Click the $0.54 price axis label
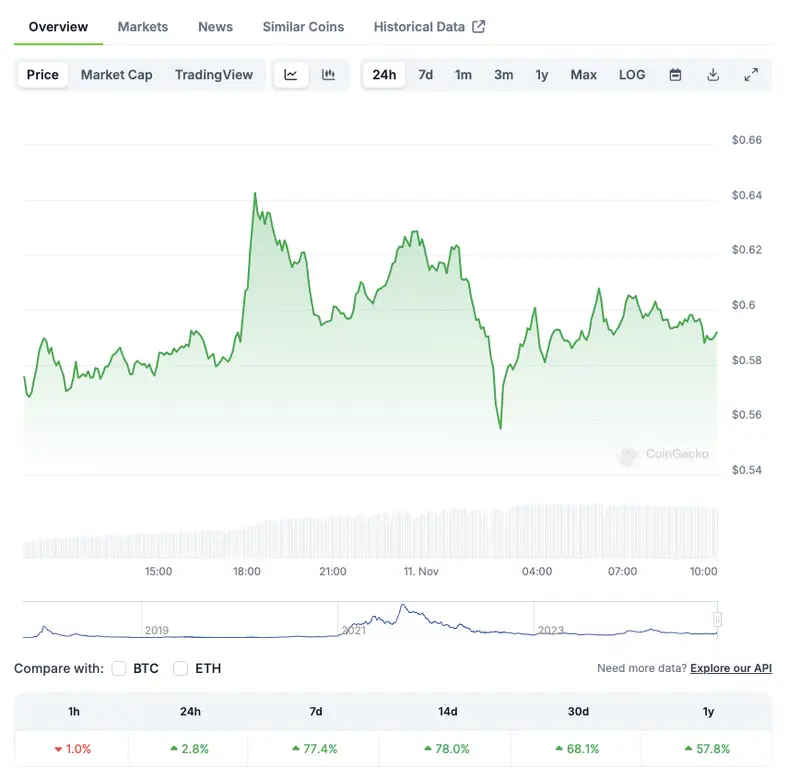 pyautogui.click(x=747, y=470)
